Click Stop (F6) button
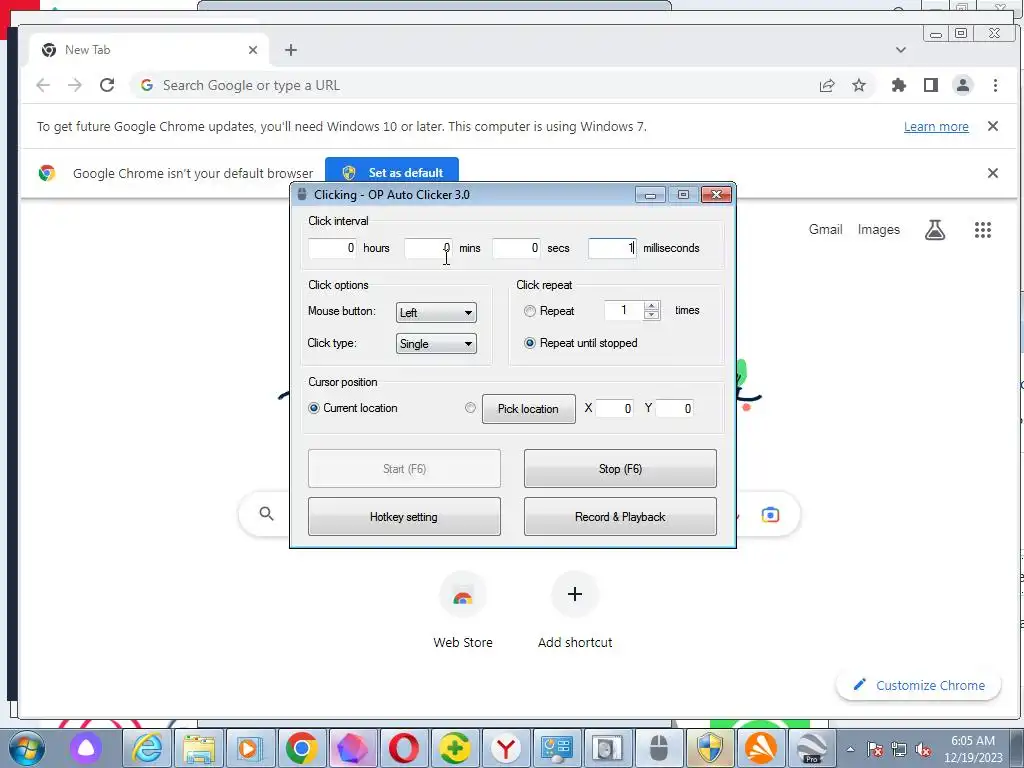 [620, 469]
